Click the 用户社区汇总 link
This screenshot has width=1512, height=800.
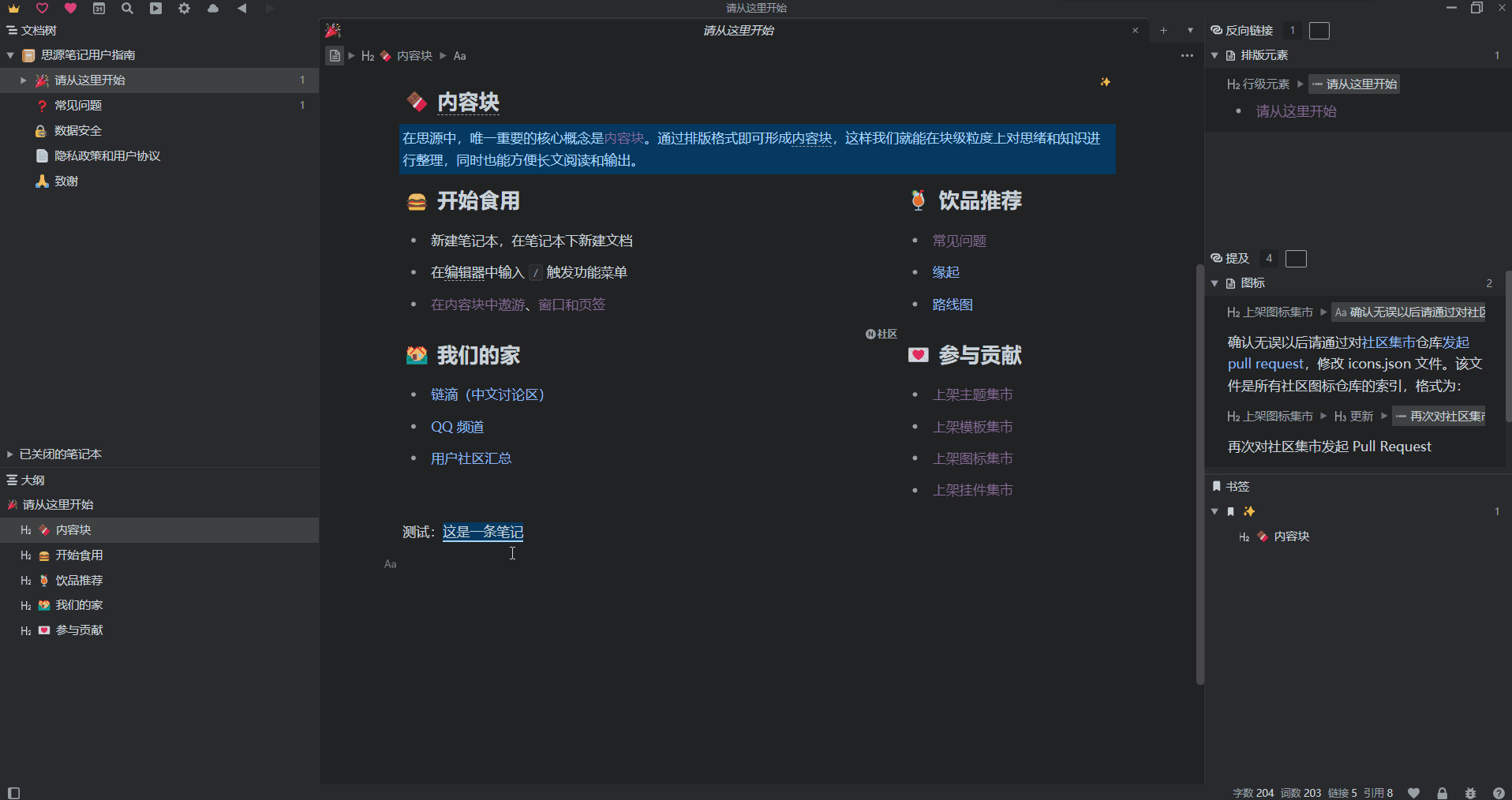[x=470, y=458]
